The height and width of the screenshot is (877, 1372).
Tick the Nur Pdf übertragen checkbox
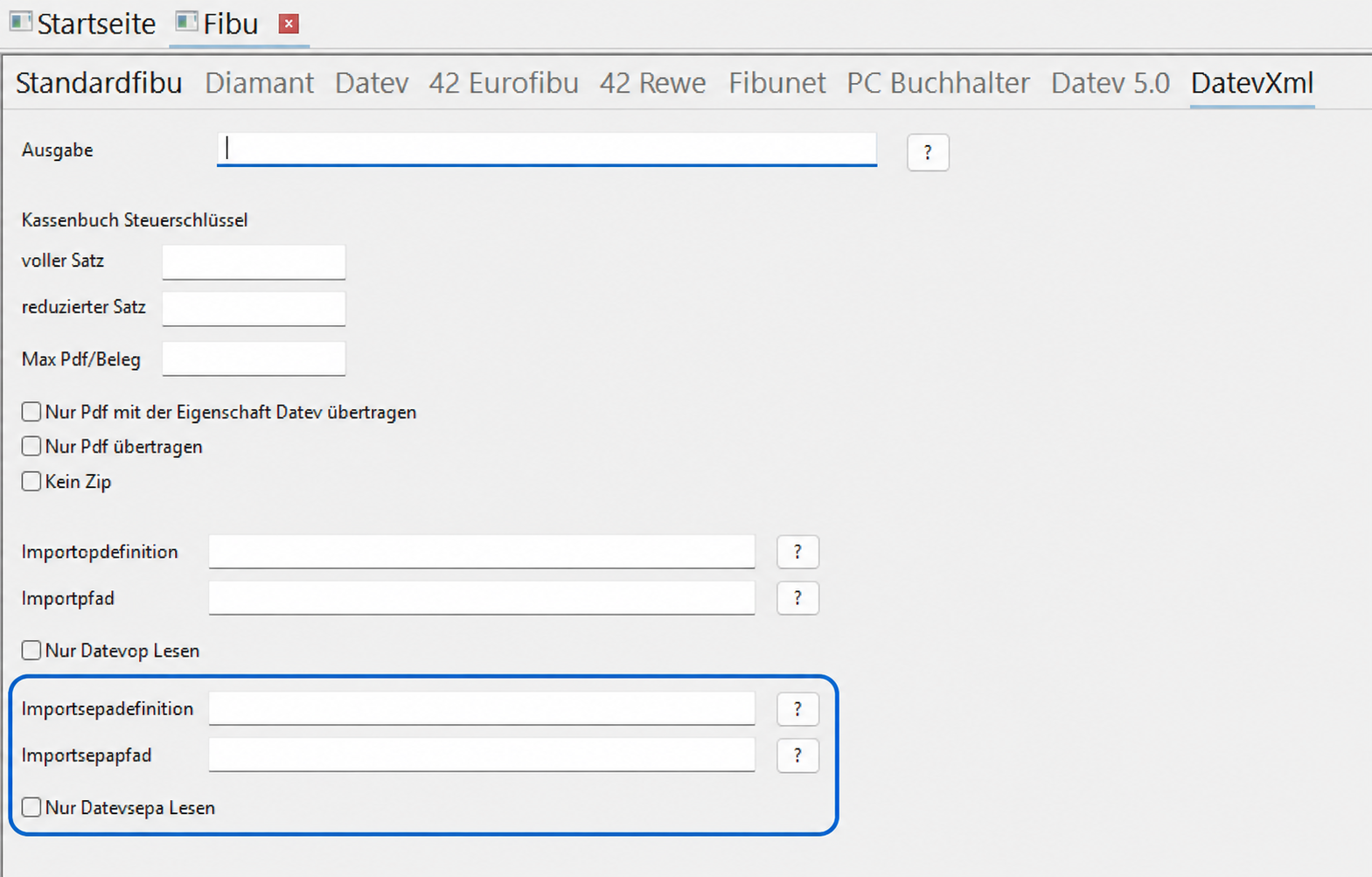click(31, 447)
